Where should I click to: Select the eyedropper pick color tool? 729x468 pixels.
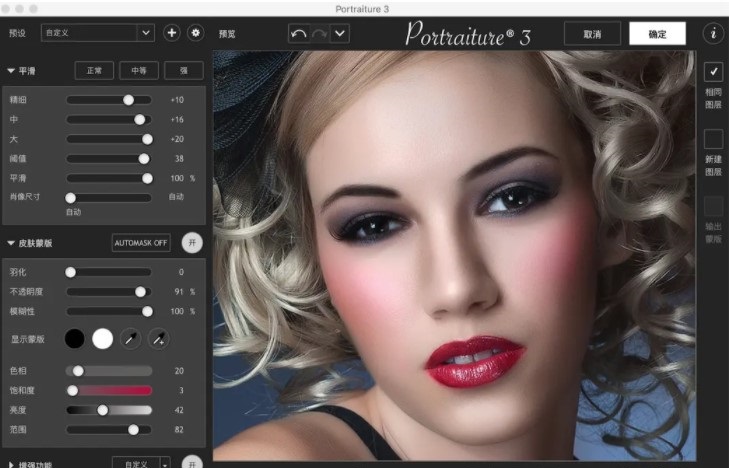131,339
